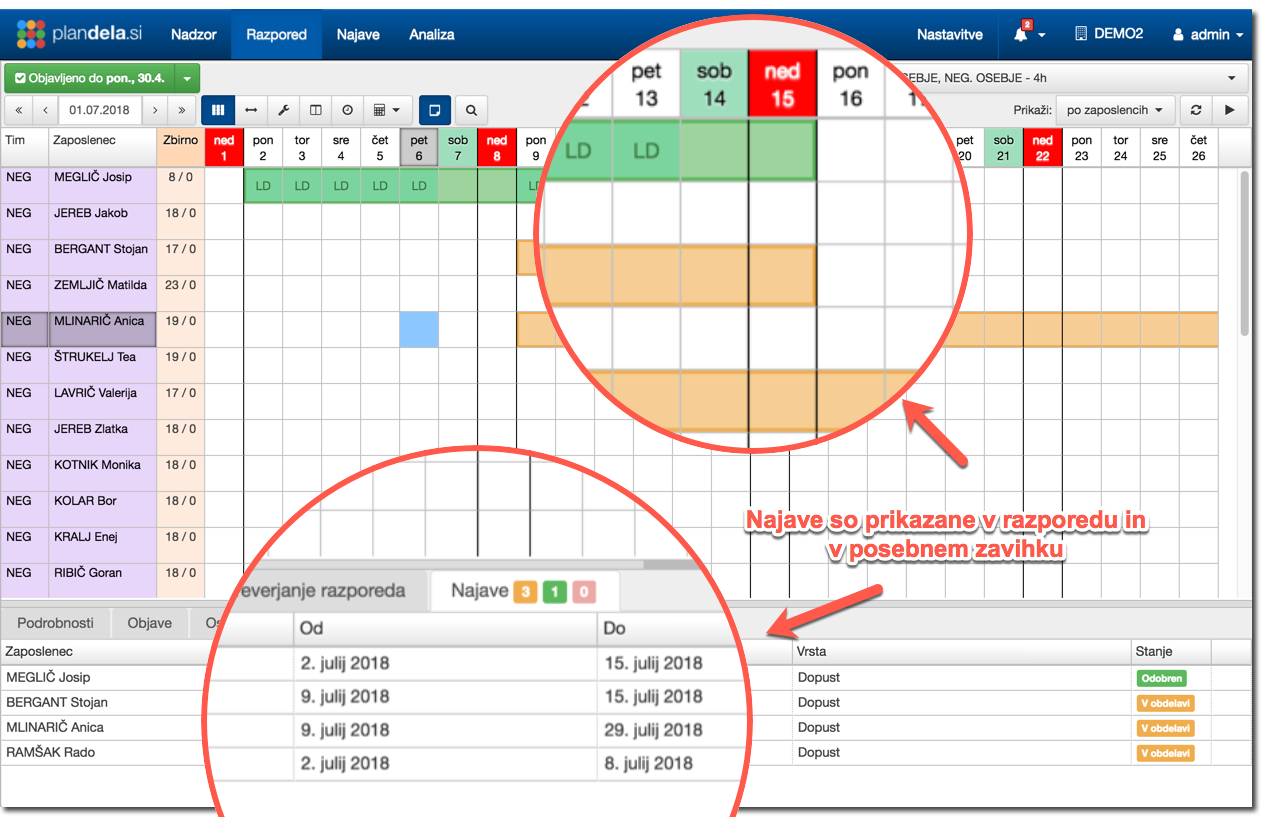Go to next period with single right arrow
The height and width of the screenshot is (817, 1262).
155,110
